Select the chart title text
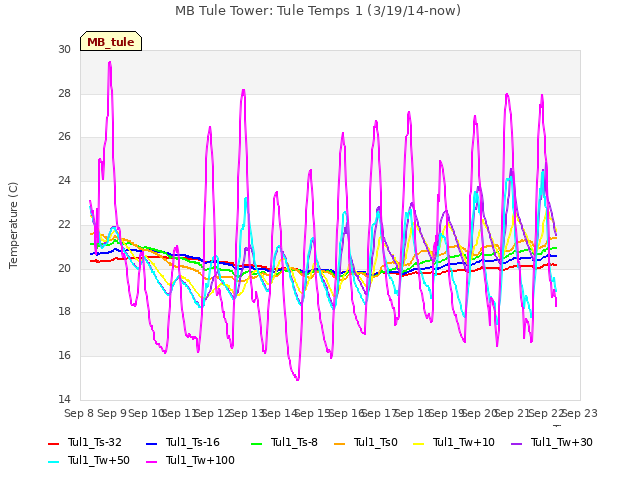This screenshot has height=480, width=640. coord(318,11)
